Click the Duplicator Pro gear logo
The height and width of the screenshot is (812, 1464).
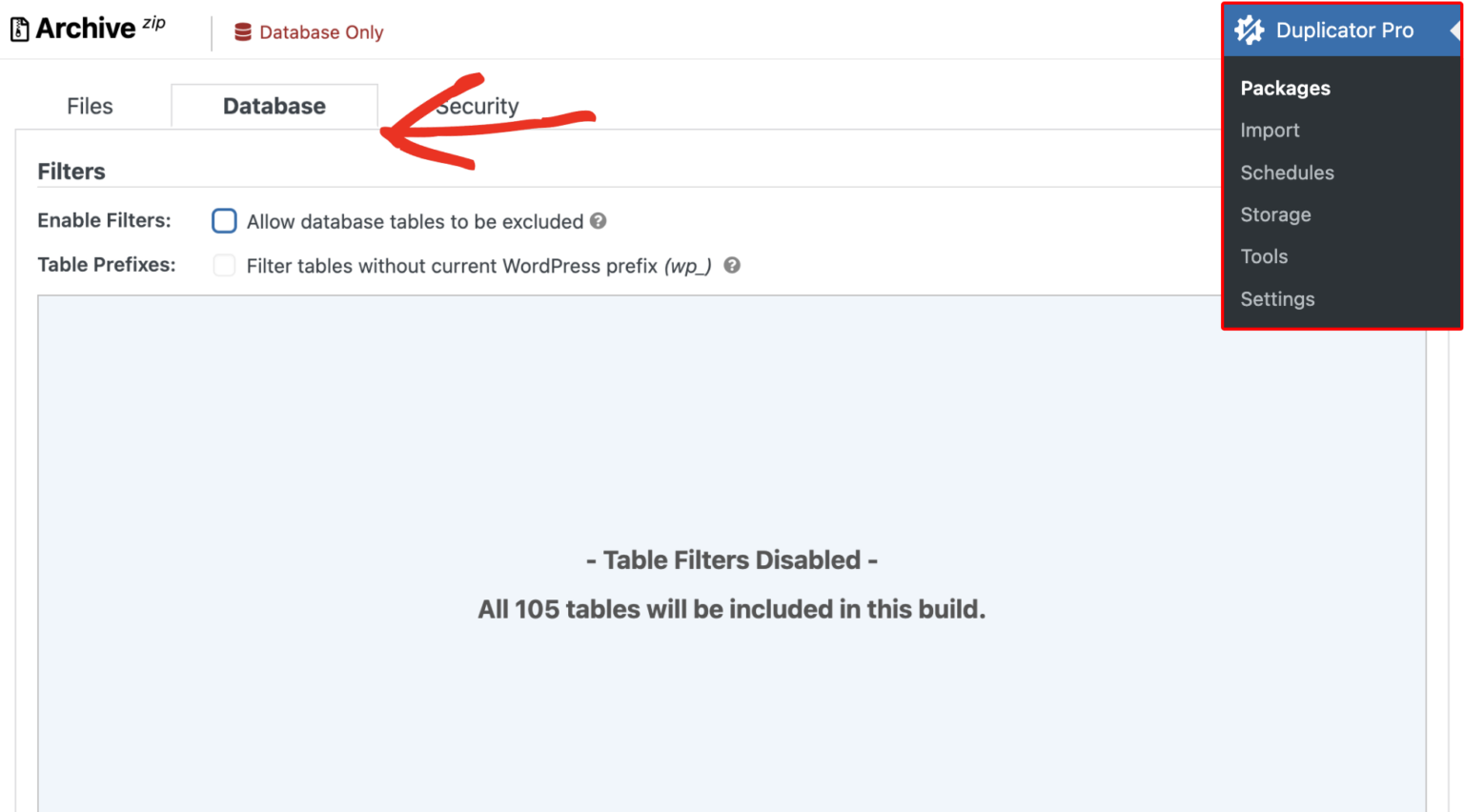(x=1249, y=30)
